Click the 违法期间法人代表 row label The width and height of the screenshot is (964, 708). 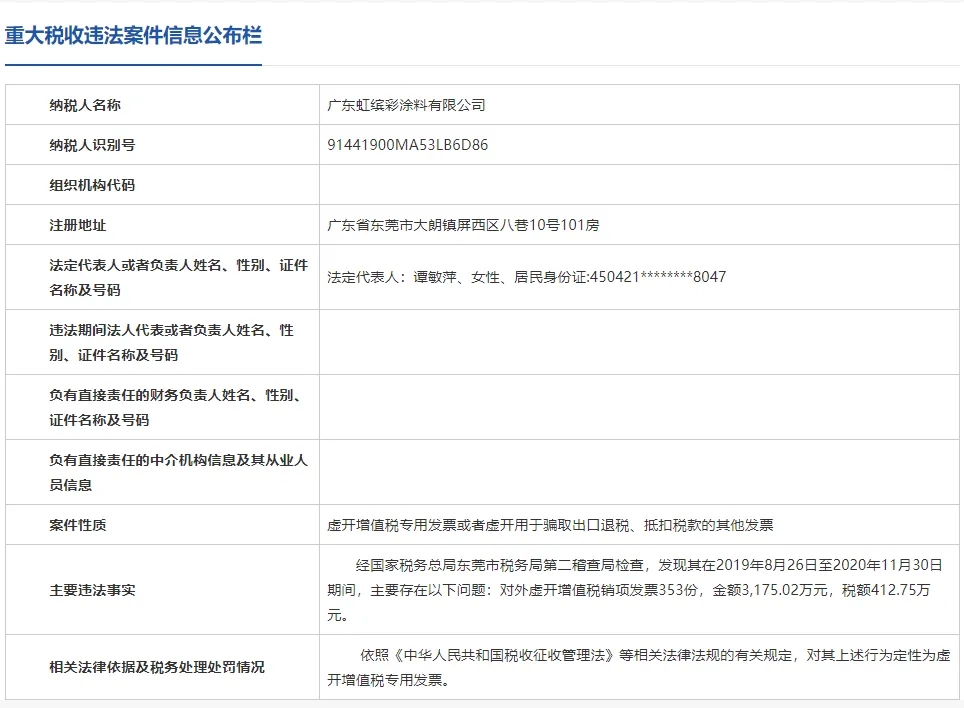coord(171,342)
